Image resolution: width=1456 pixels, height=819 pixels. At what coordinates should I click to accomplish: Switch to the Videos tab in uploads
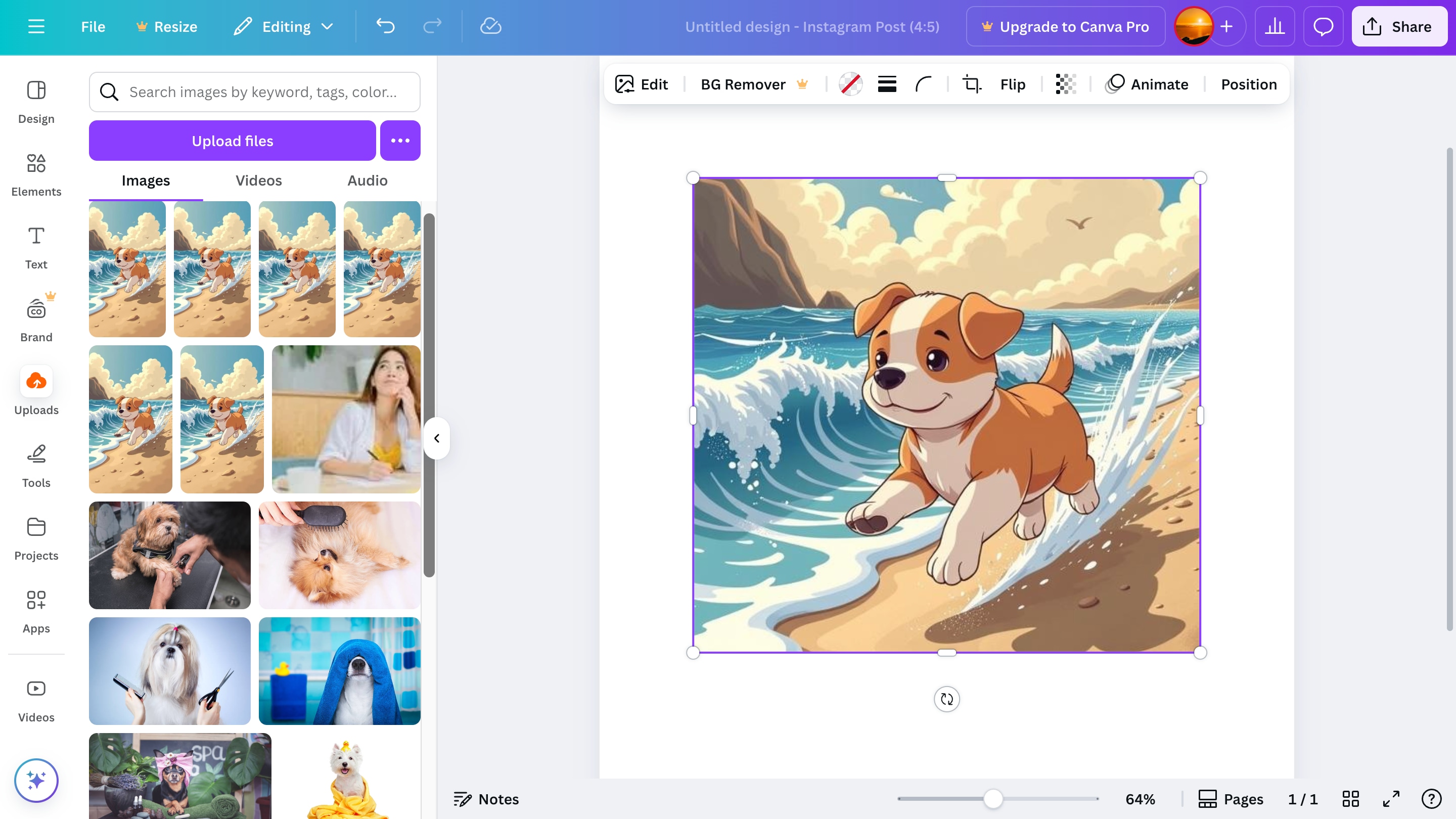tap(258, 180)
